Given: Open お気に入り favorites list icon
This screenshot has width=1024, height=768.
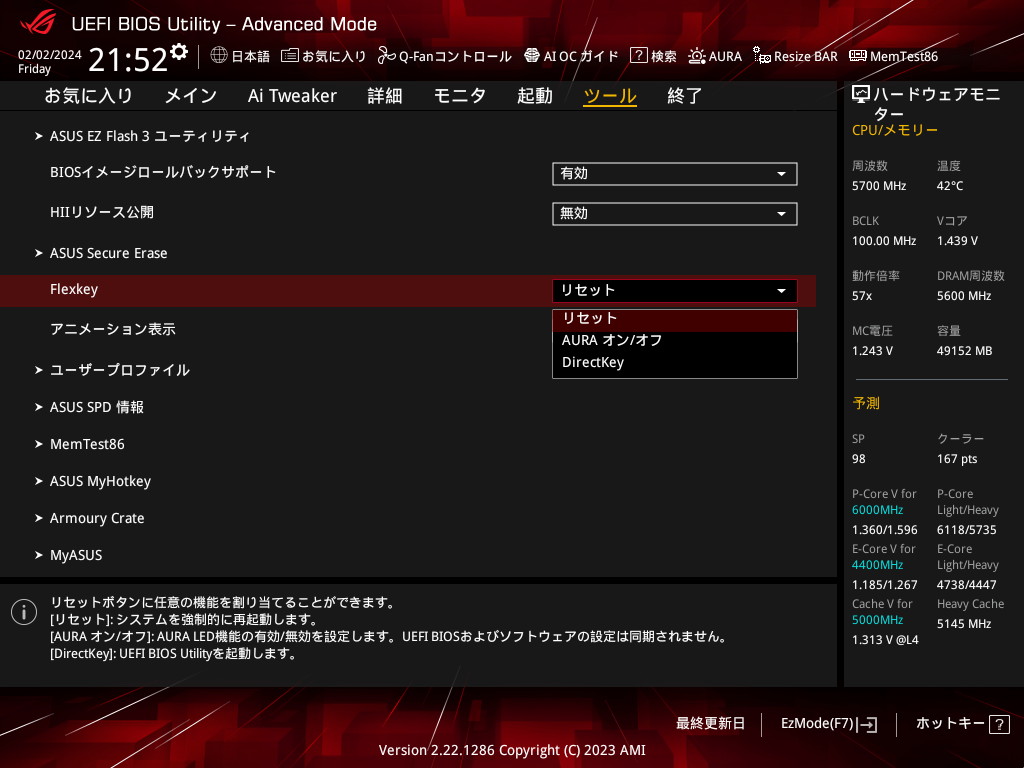Looking at the screenshot, I should pos(289,56).
